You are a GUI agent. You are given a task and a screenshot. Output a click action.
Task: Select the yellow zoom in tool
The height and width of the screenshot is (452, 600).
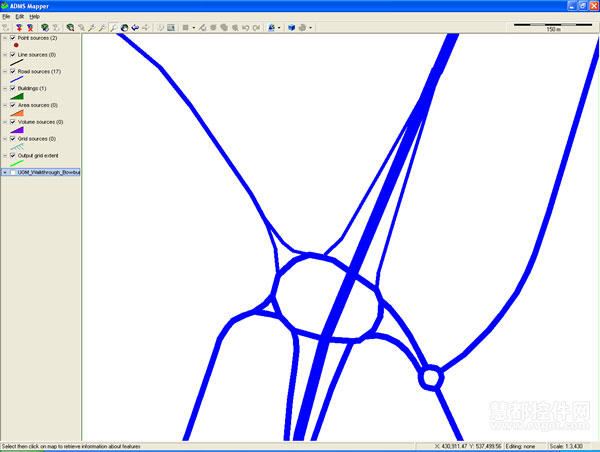(92, 28)
